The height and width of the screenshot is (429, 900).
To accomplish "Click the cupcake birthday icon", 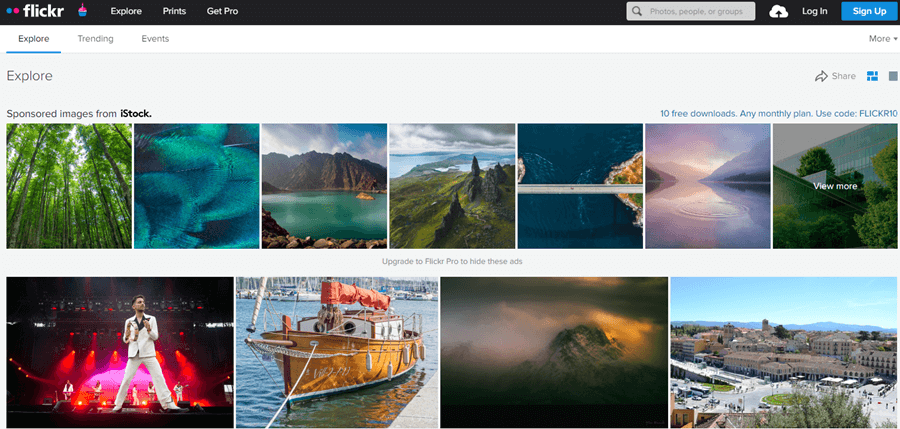I will 82,10.
